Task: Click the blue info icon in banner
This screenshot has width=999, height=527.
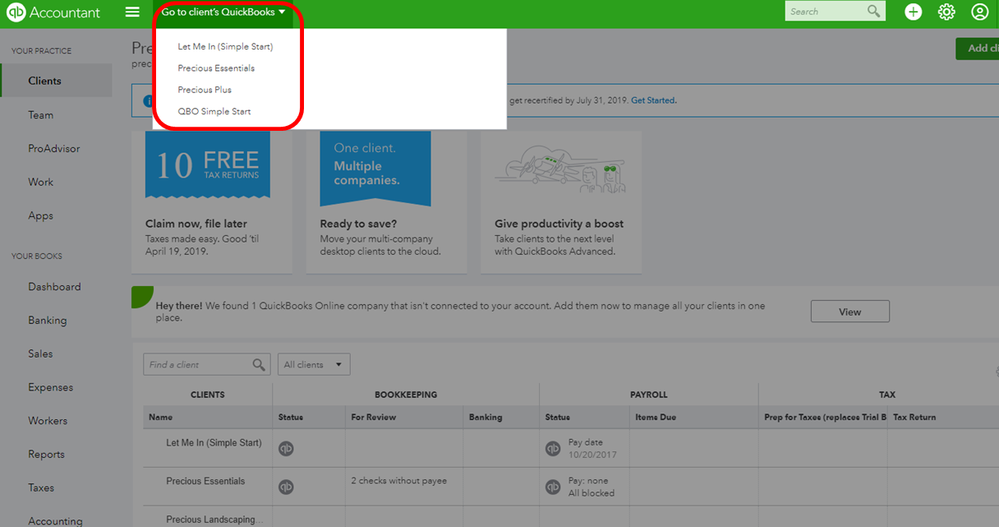Action: (x=148, y=101)
